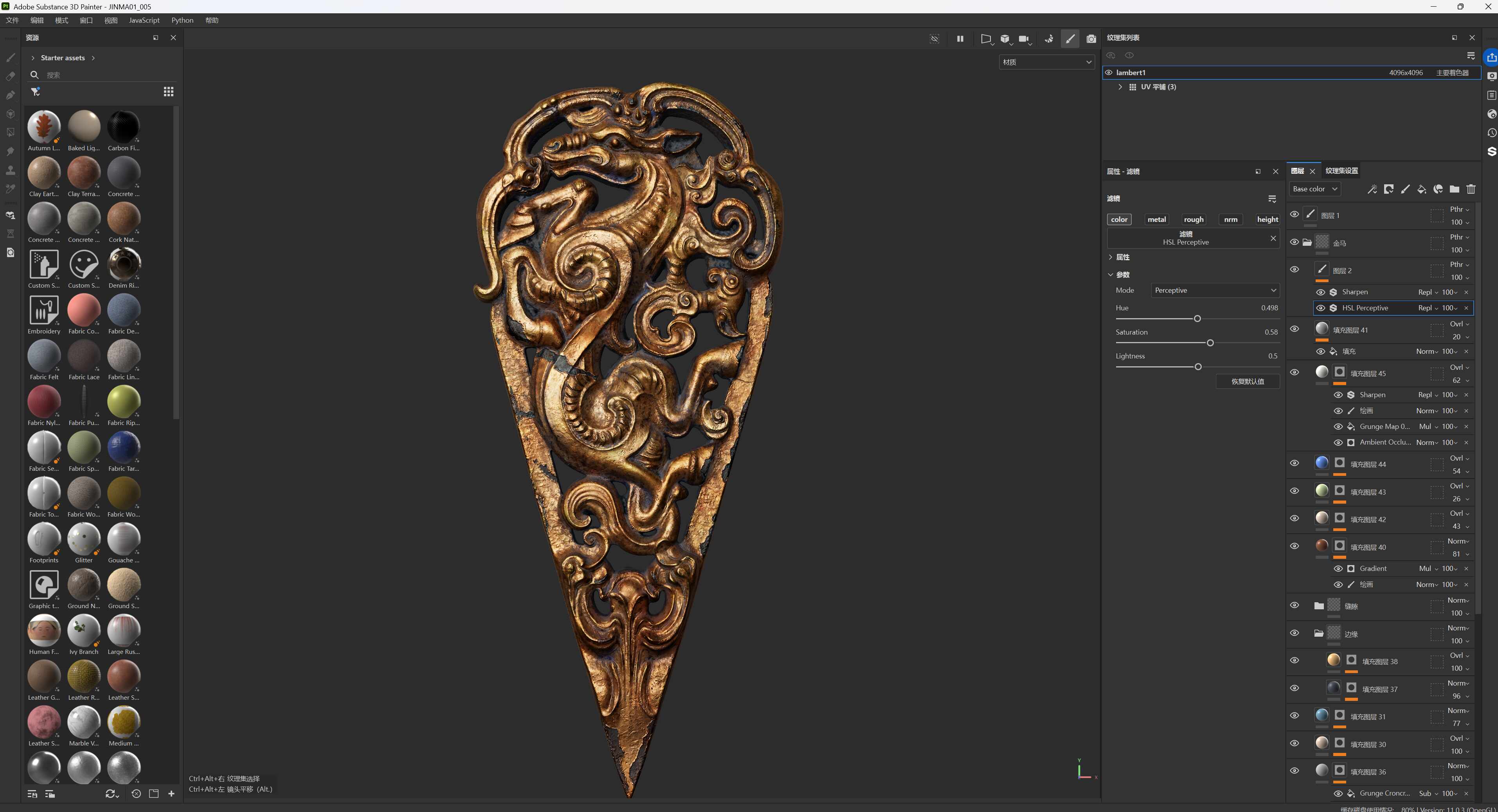
Task: Expand the UV 平铺 (3) tree item
Action: click(1120, 86)
